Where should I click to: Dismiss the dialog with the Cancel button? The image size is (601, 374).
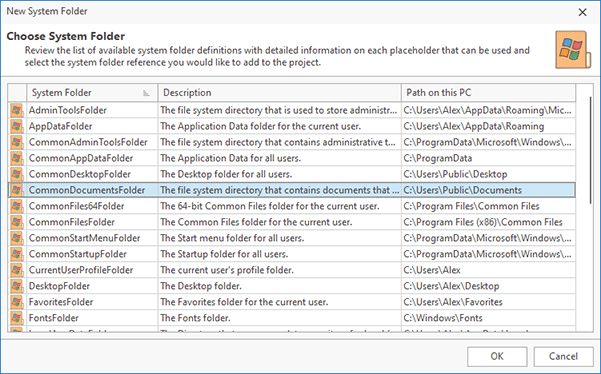pos(563,356)
